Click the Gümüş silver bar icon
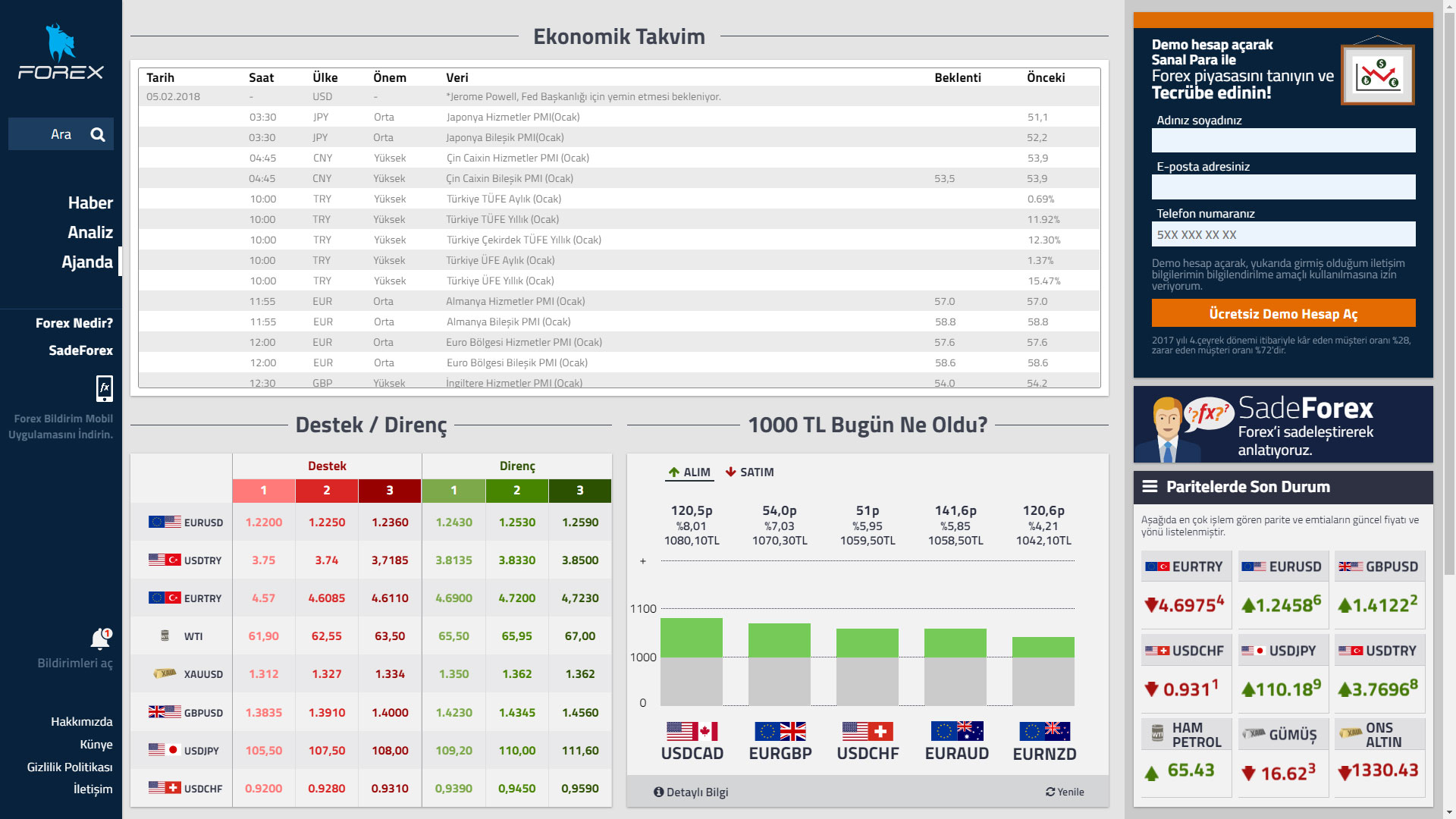 tap(1254, 733)
